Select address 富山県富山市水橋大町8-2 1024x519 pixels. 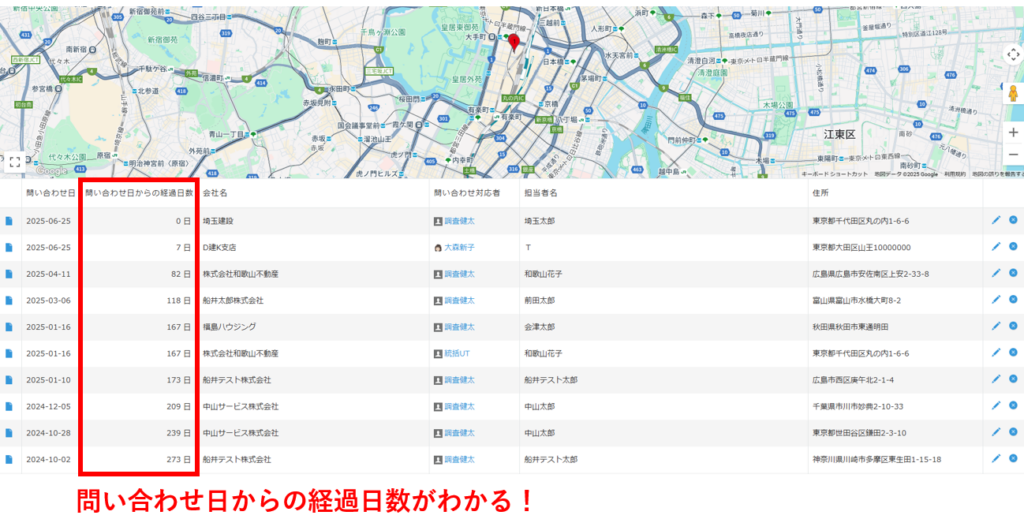858,301
